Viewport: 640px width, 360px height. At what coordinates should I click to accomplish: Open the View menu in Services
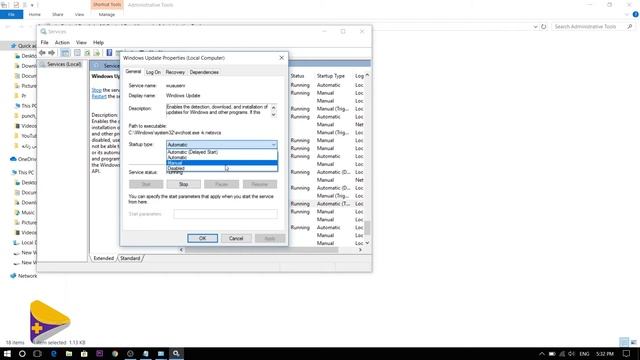click(81, 42)
